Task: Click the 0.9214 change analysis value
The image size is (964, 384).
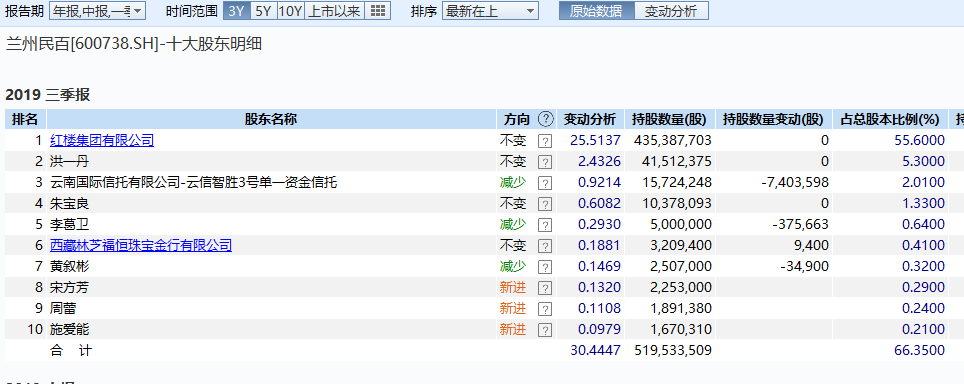Action: point(599,182)
